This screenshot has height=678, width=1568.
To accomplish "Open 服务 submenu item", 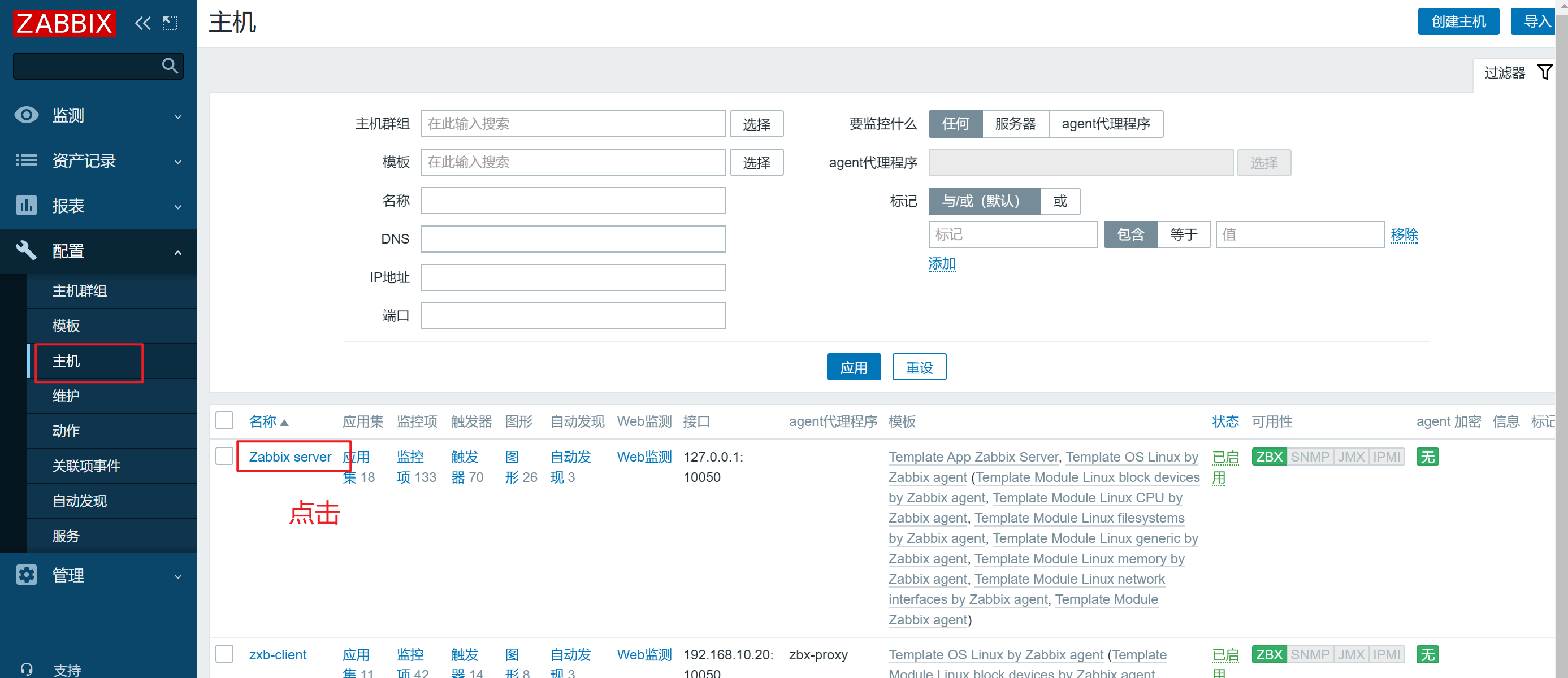I will point(111,536).
